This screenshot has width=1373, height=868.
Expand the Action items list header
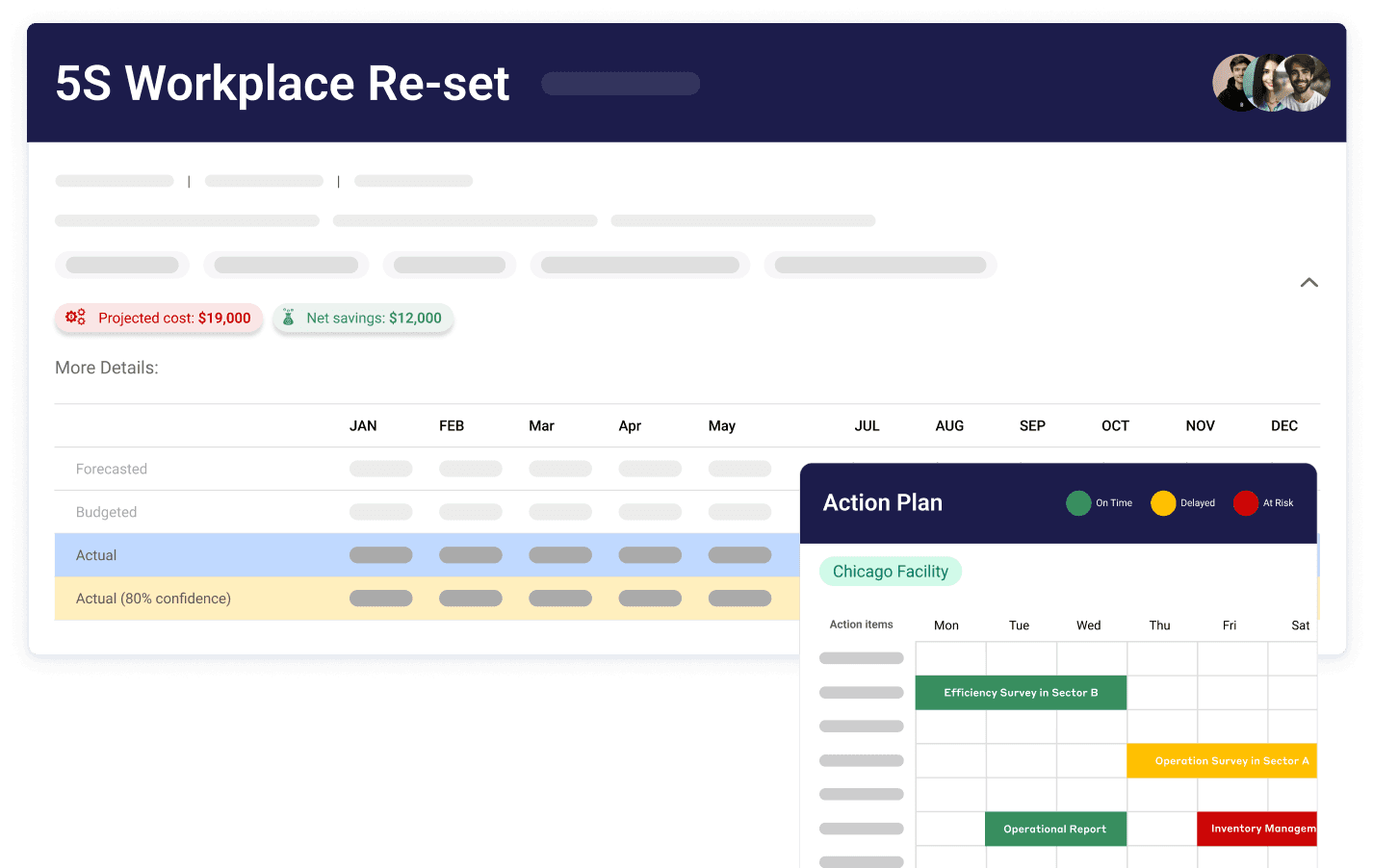[x=861, y=624]
